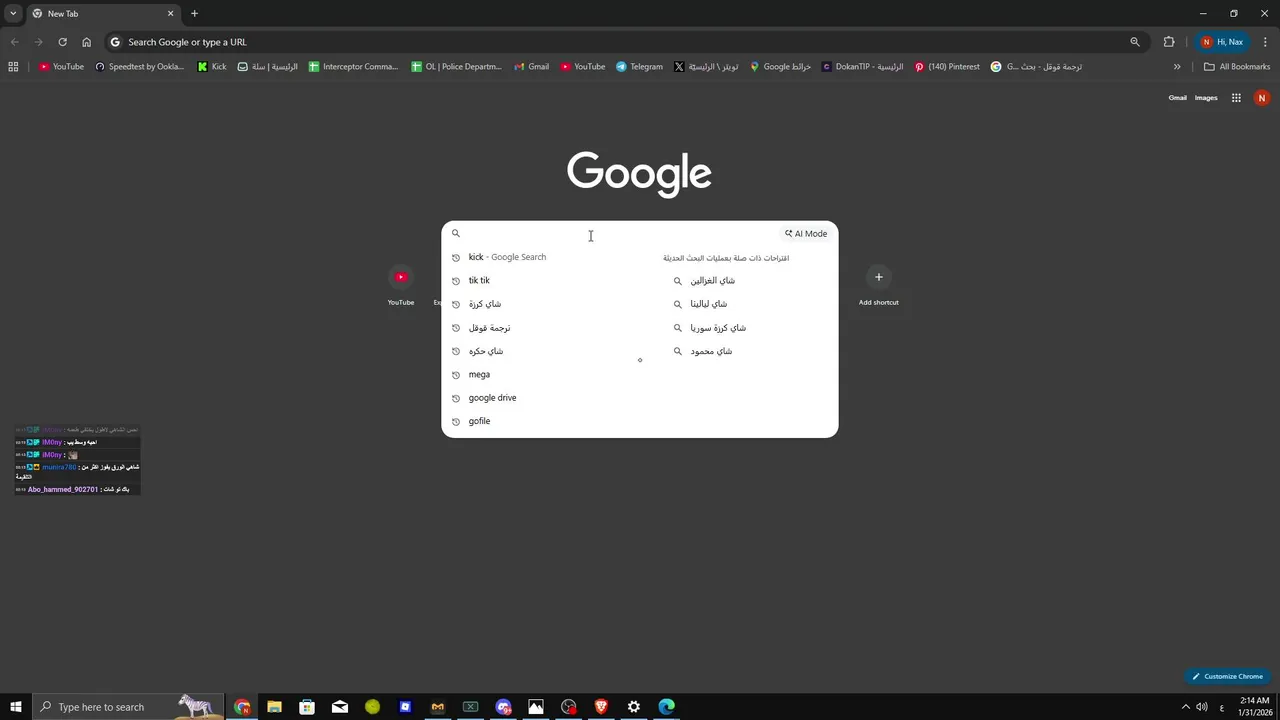Click the Home icon in the toolbar
The width and height of the screenshot is (1280, 720).
[86, 42]
